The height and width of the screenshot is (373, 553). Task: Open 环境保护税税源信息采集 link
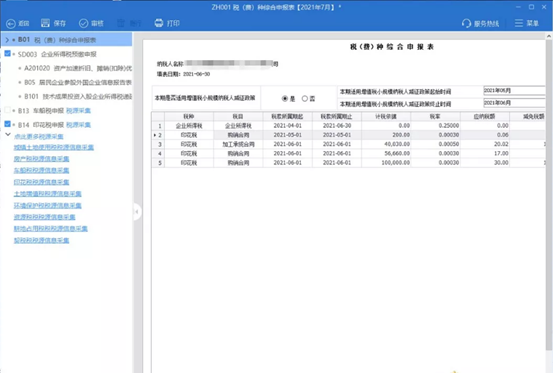coord(48,206)
